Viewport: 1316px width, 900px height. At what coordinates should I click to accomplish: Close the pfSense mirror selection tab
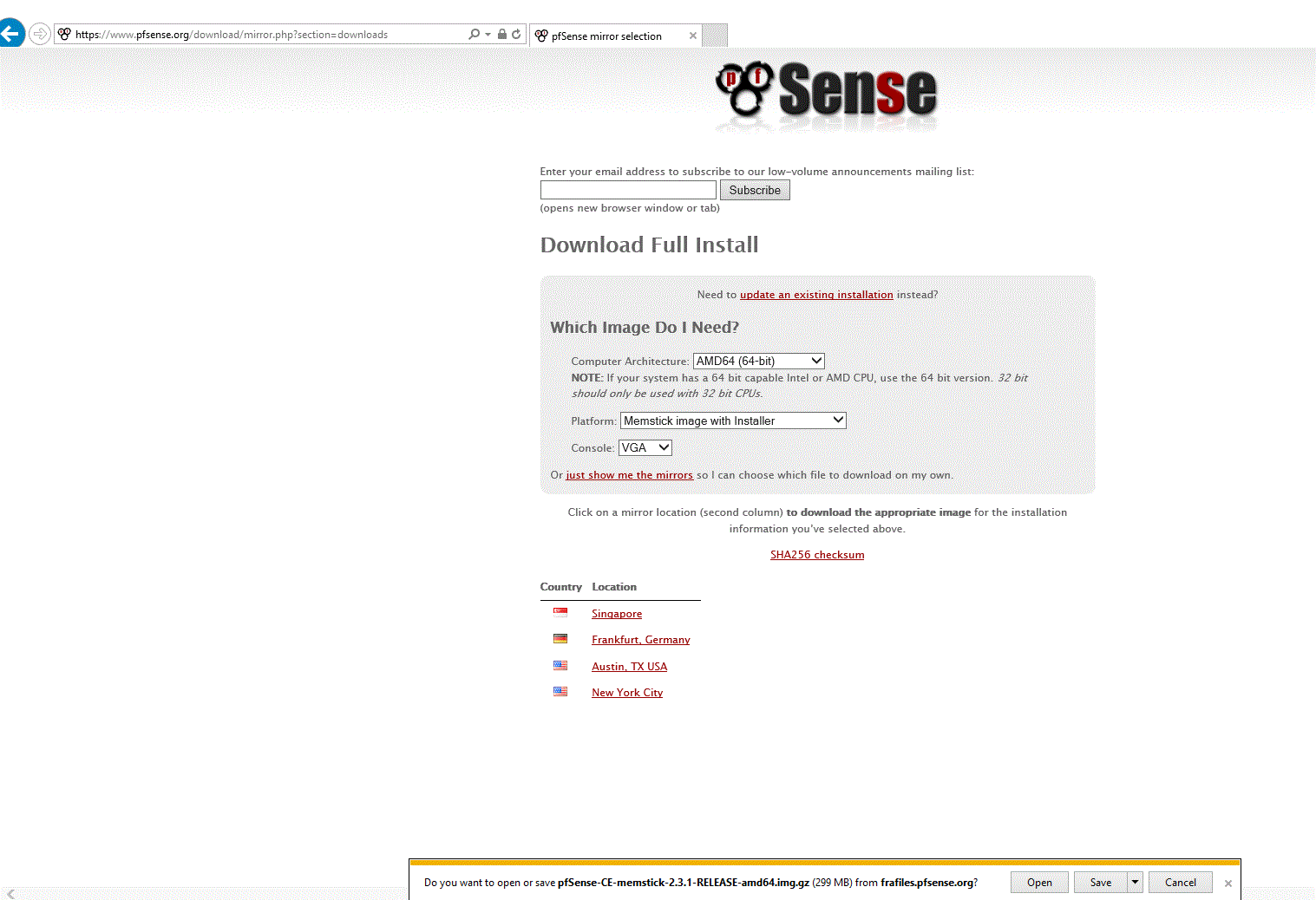[x=692, y=36]
